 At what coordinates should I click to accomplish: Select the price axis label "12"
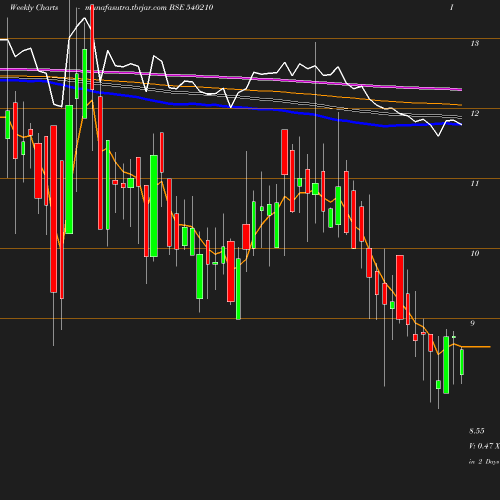[475, 113]
